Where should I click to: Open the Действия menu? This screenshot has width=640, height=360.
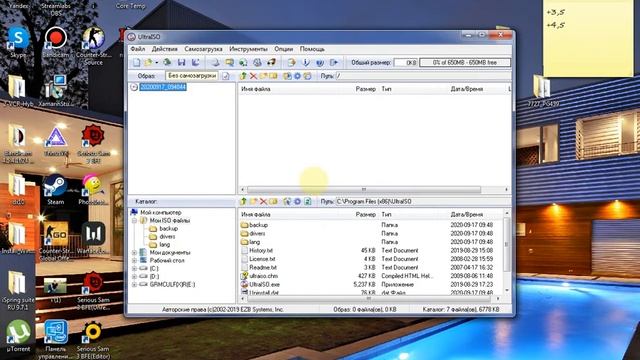pyautogui.click(x=164, y=49)
